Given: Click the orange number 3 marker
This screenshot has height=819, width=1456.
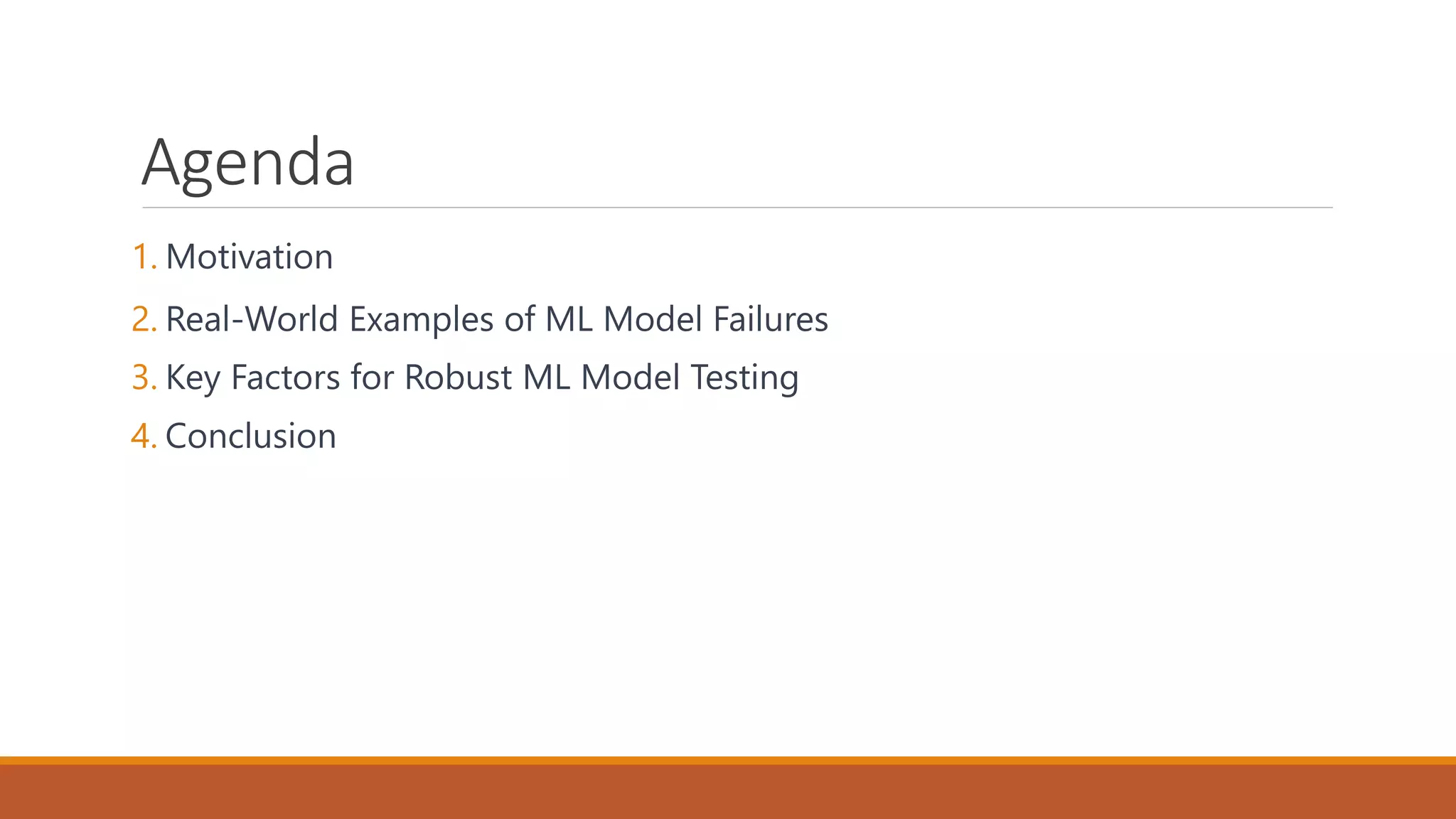Looking at the screenshot, I should click(144, 378).
